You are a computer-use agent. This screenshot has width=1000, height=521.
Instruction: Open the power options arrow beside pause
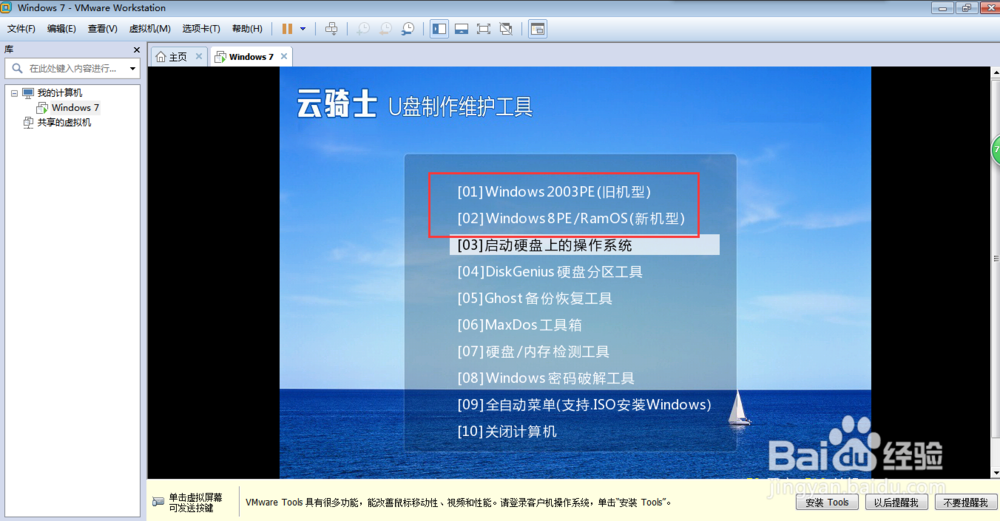click(x=303, y=29)
